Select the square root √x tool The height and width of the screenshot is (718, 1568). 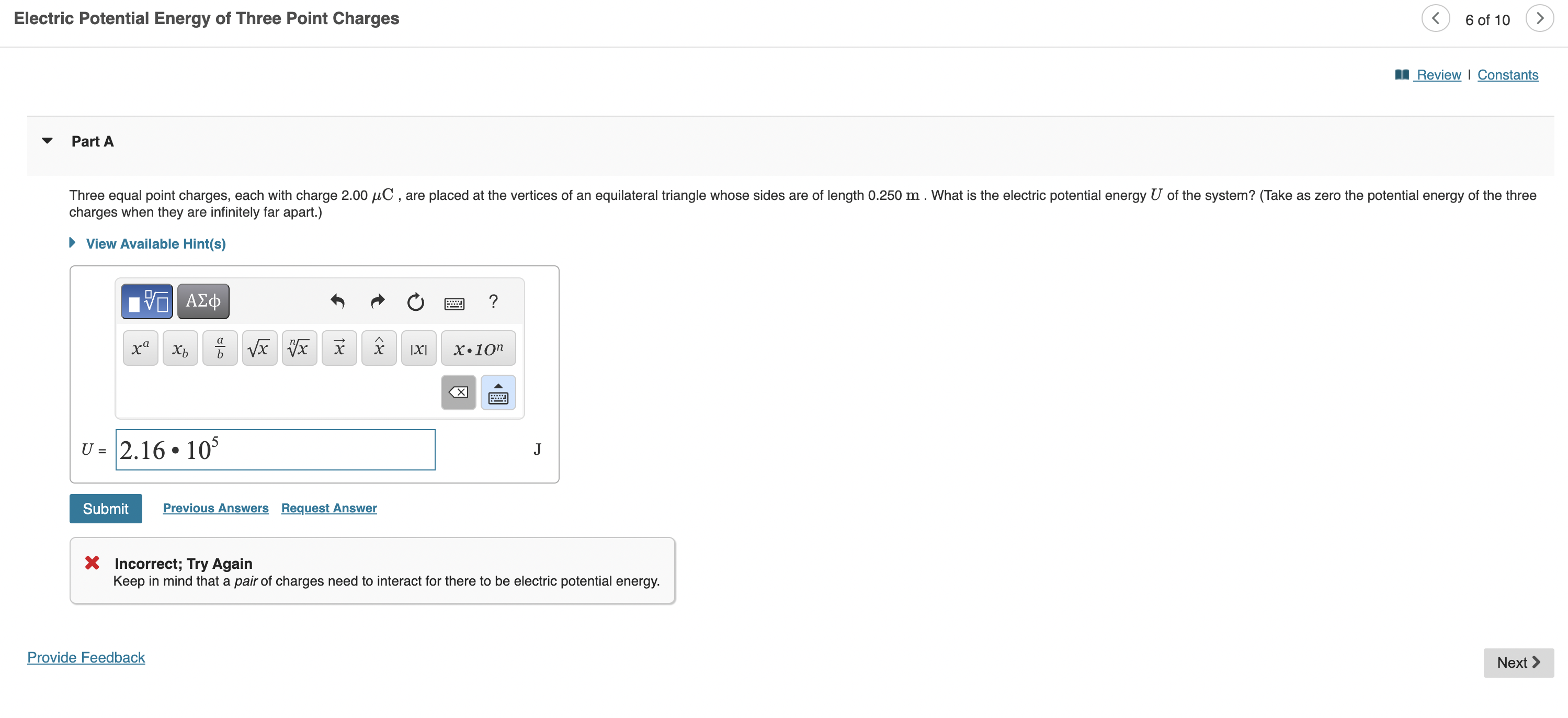pos(258,348)
